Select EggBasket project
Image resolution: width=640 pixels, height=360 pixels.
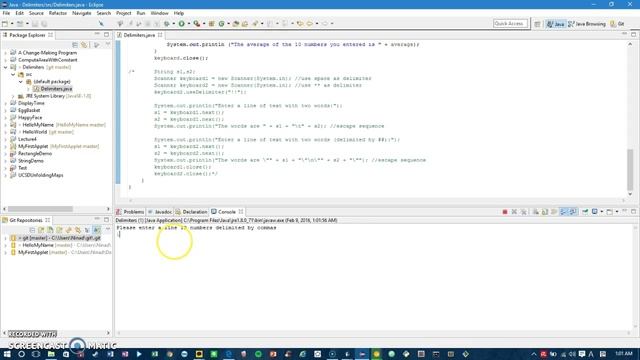pyautogui.click(x=29, y=111)
